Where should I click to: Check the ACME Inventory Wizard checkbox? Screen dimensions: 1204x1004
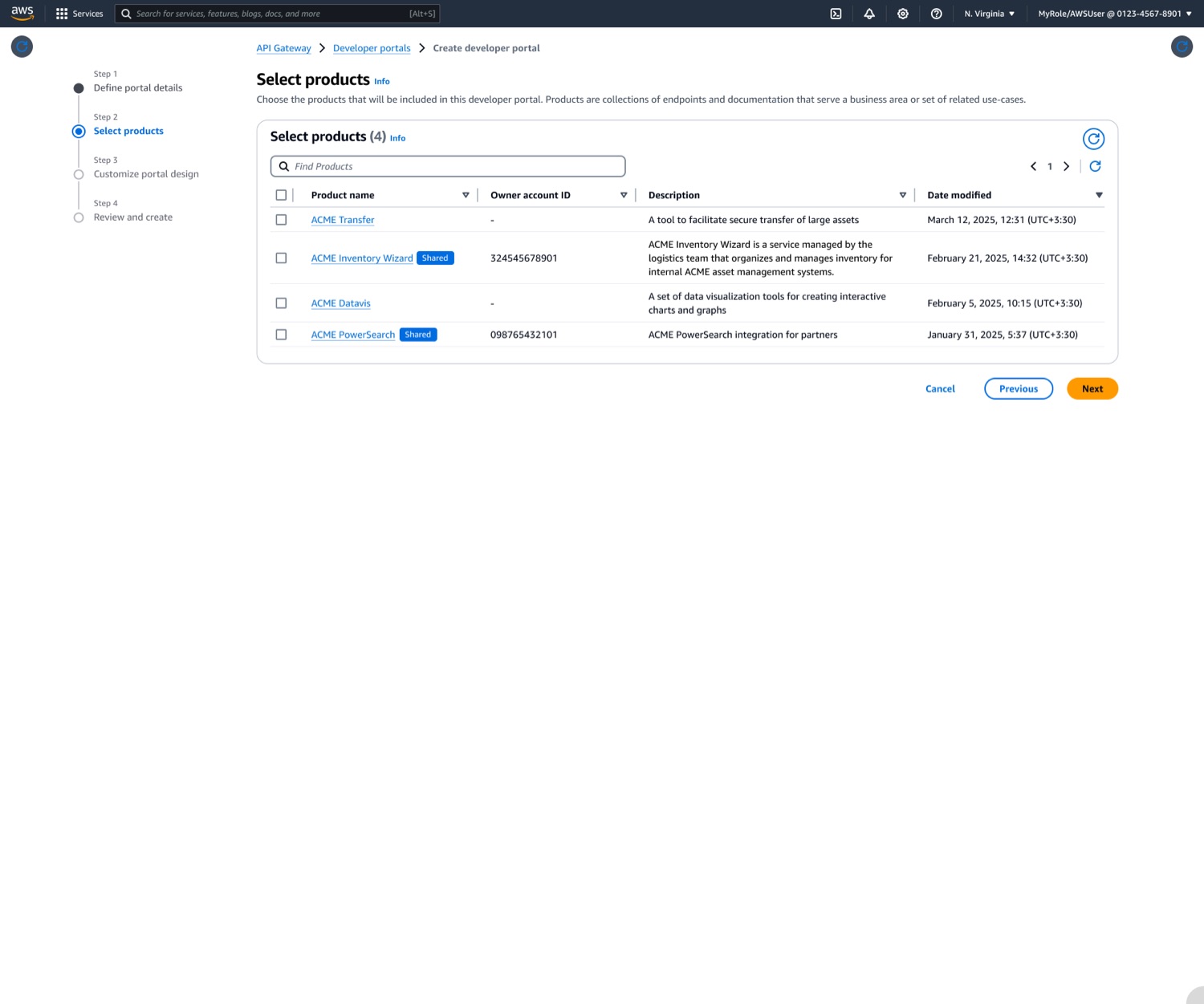(x=281, y=258)
